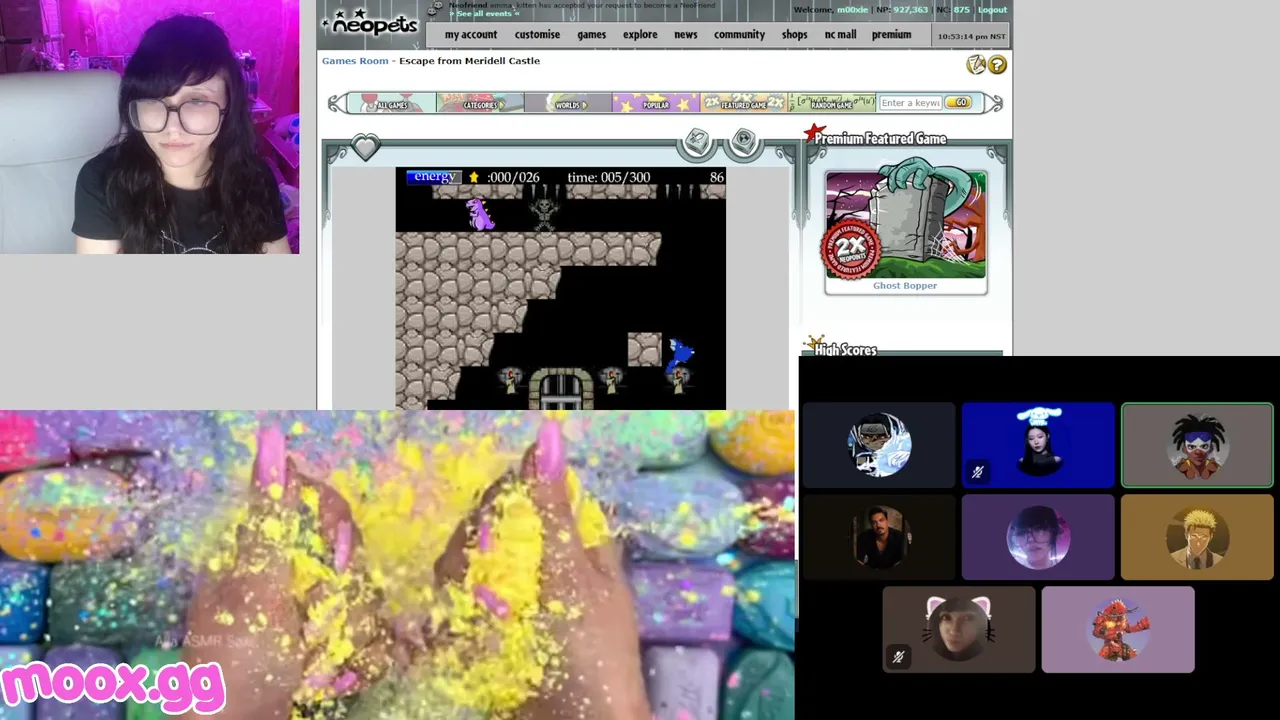1280x720 pixels.
Task: Click the blond anime avatar call tile
Action: (x=1197, y=537)
